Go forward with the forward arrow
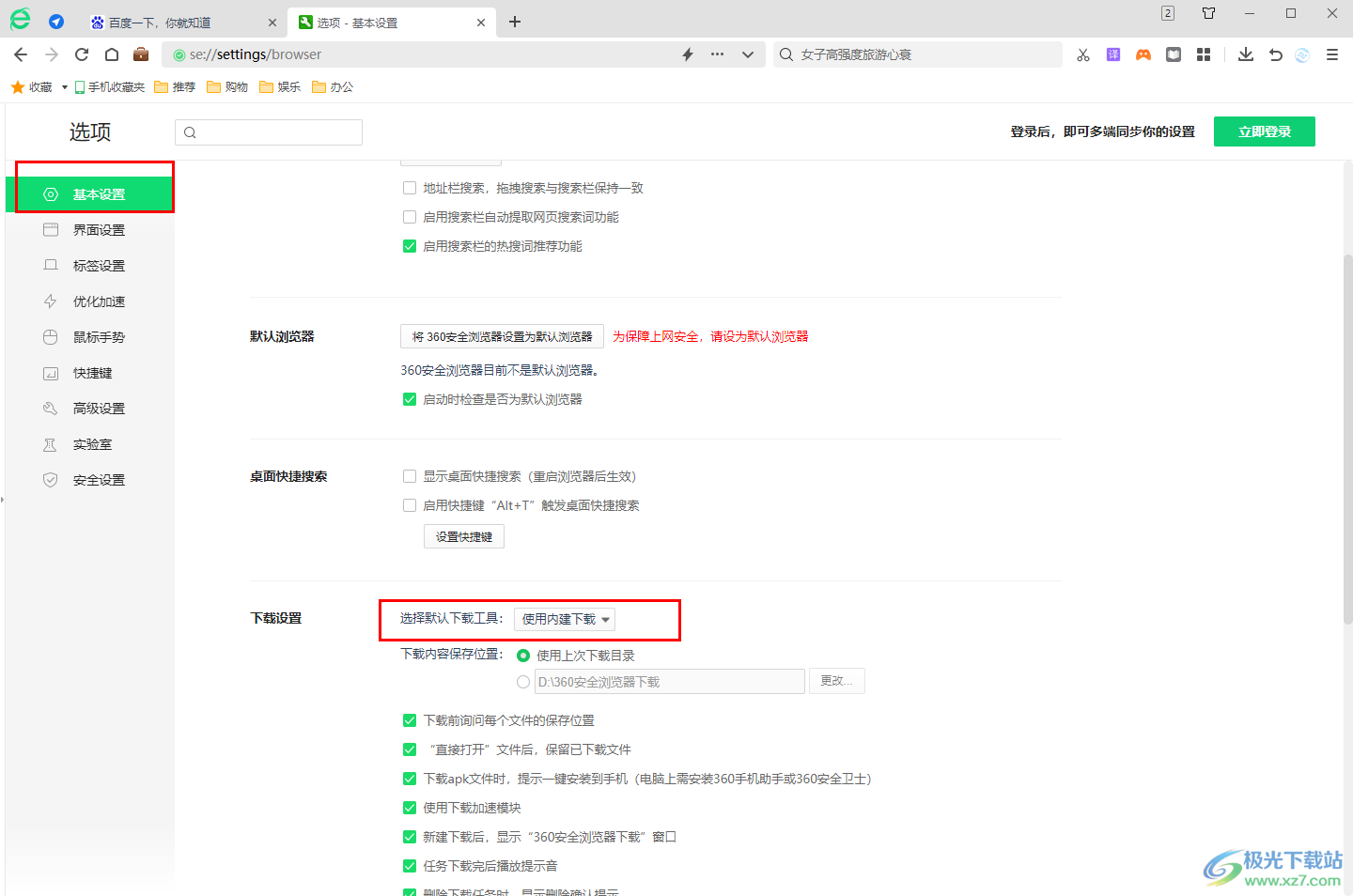 coord(52,54)
